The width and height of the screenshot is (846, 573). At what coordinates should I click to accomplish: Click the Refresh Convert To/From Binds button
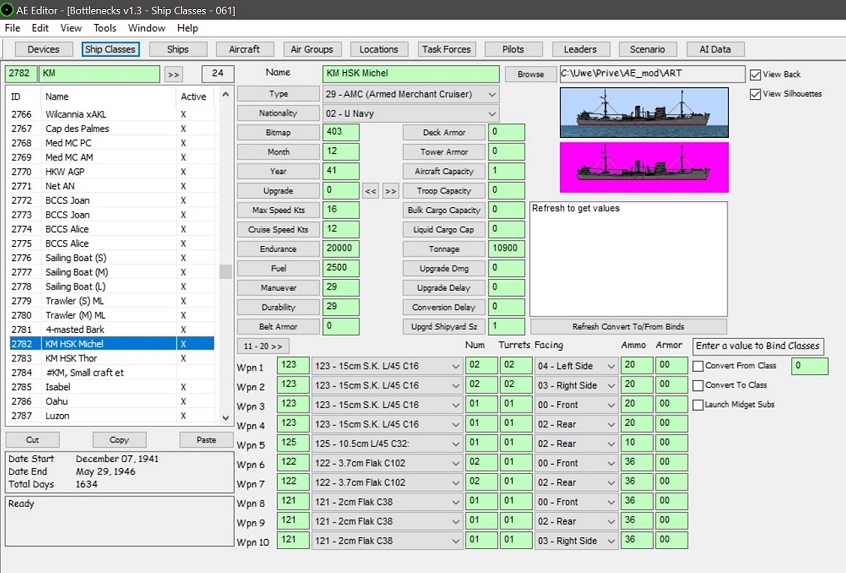[x=628, y=326]
